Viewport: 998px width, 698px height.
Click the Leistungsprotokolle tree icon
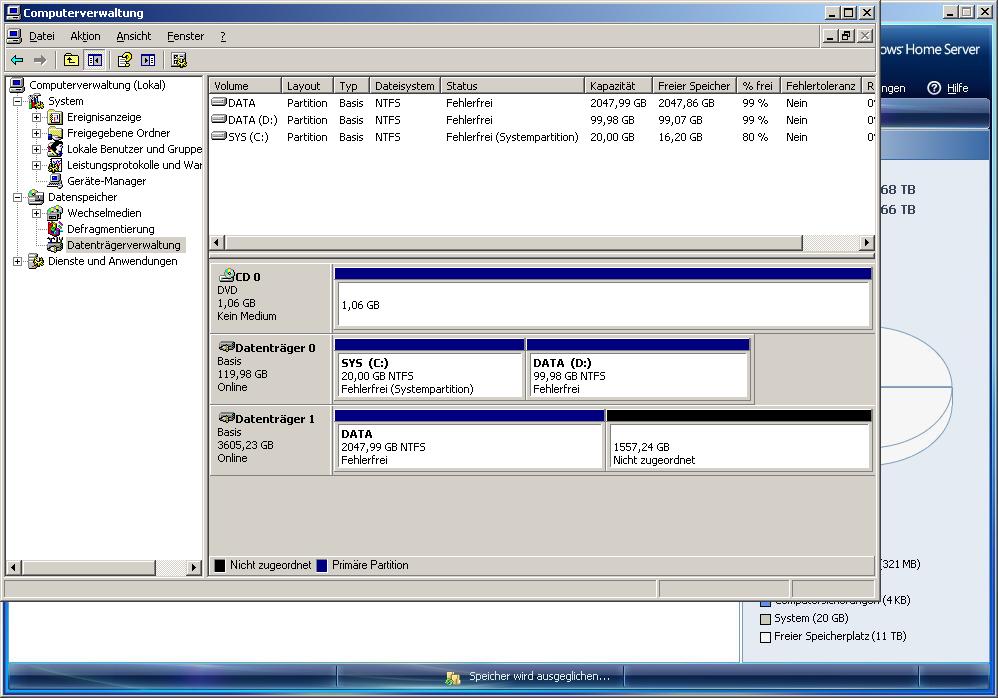[55, 165]
